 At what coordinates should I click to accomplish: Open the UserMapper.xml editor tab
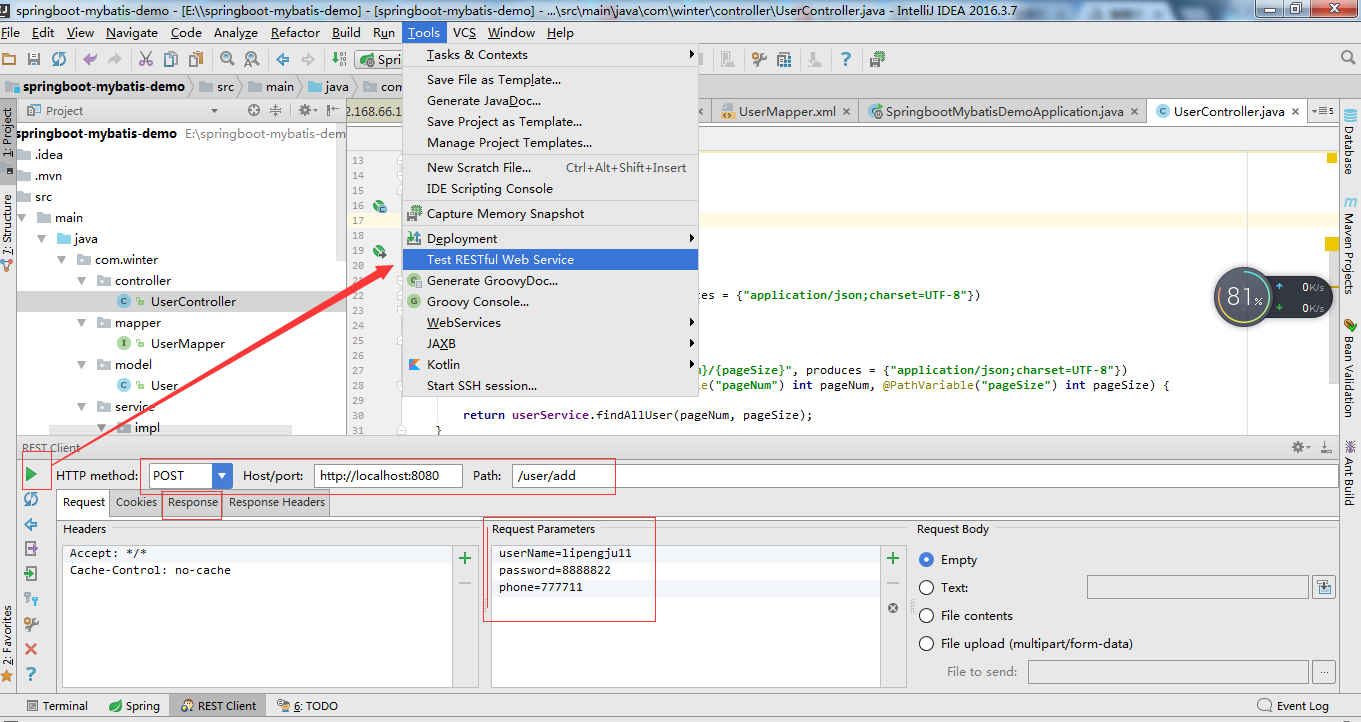(x=786, y=111)
